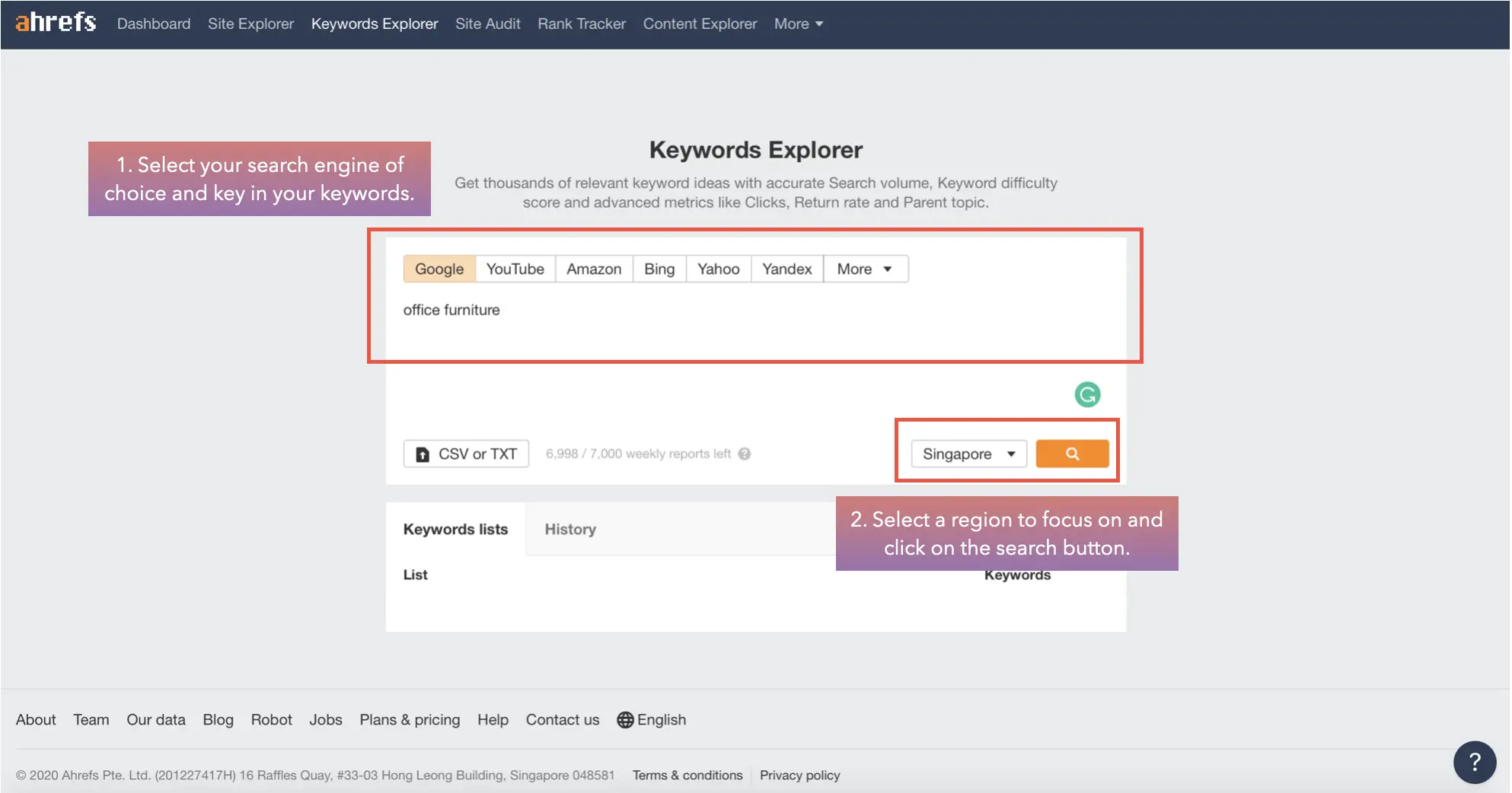The width and height of the screenshot is (1512, 793).
Task: Open the Contact us link
Action: (563, 719)
